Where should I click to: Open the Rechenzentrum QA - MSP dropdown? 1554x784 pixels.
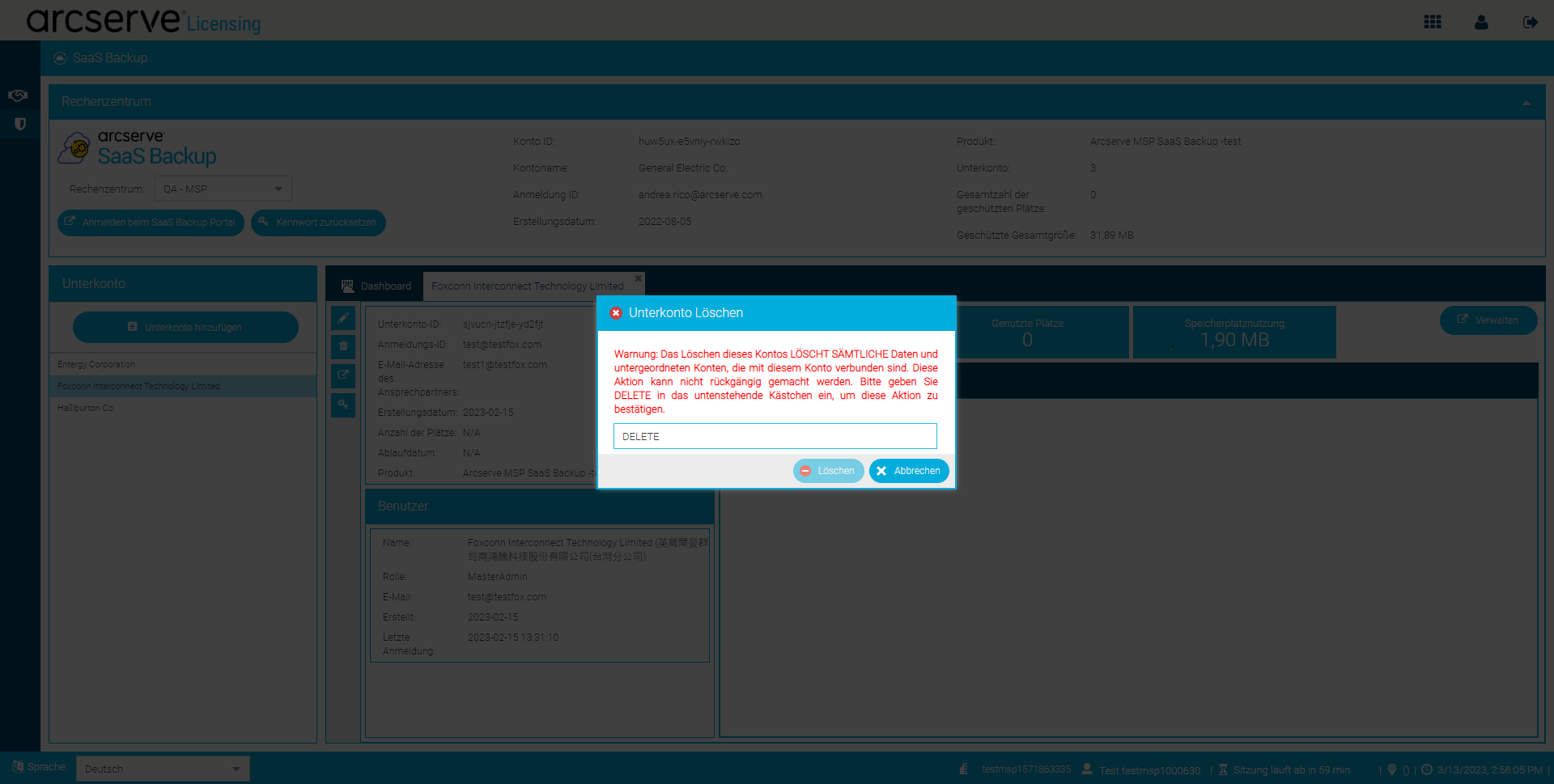click(223, 189)
